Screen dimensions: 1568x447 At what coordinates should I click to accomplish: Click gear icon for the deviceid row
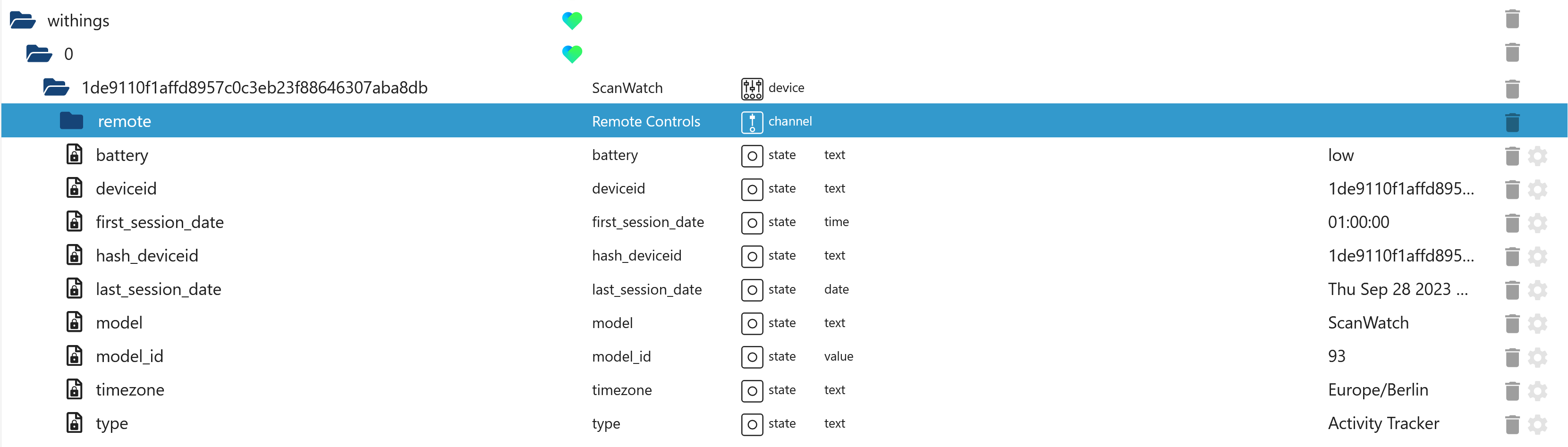(1538, 189)
